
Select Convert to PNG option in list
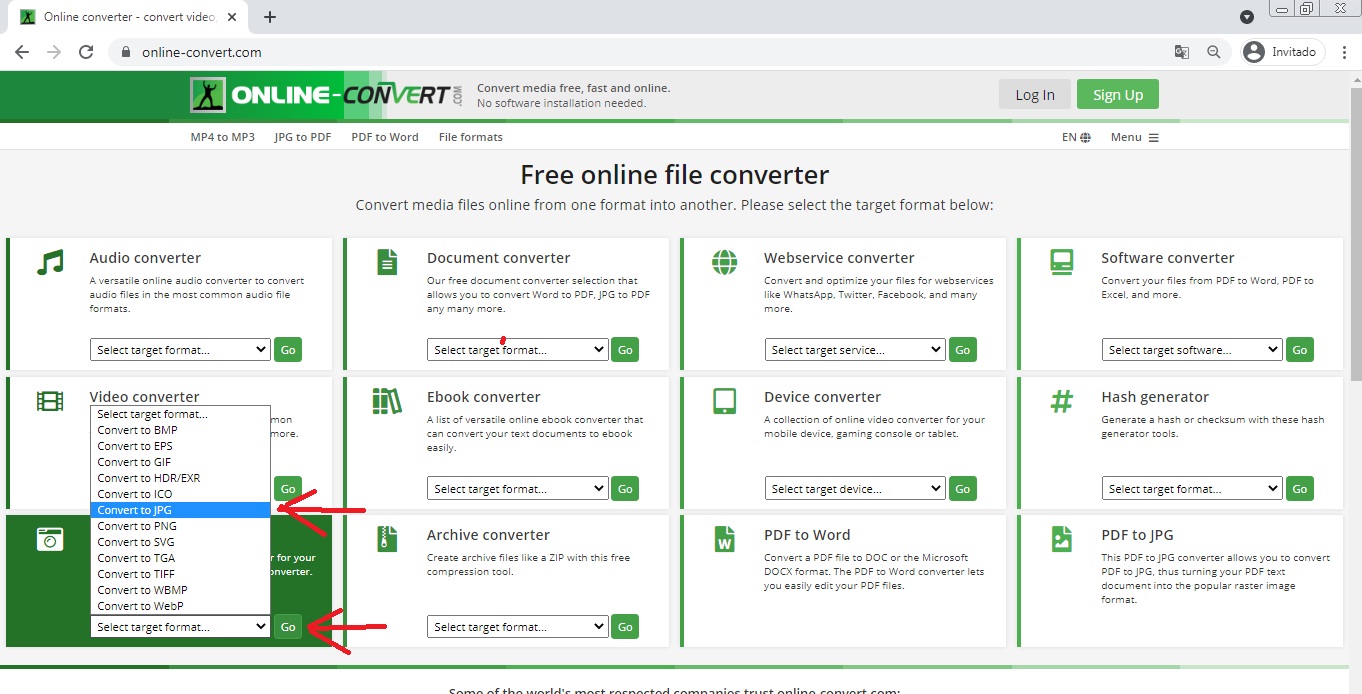180,526
